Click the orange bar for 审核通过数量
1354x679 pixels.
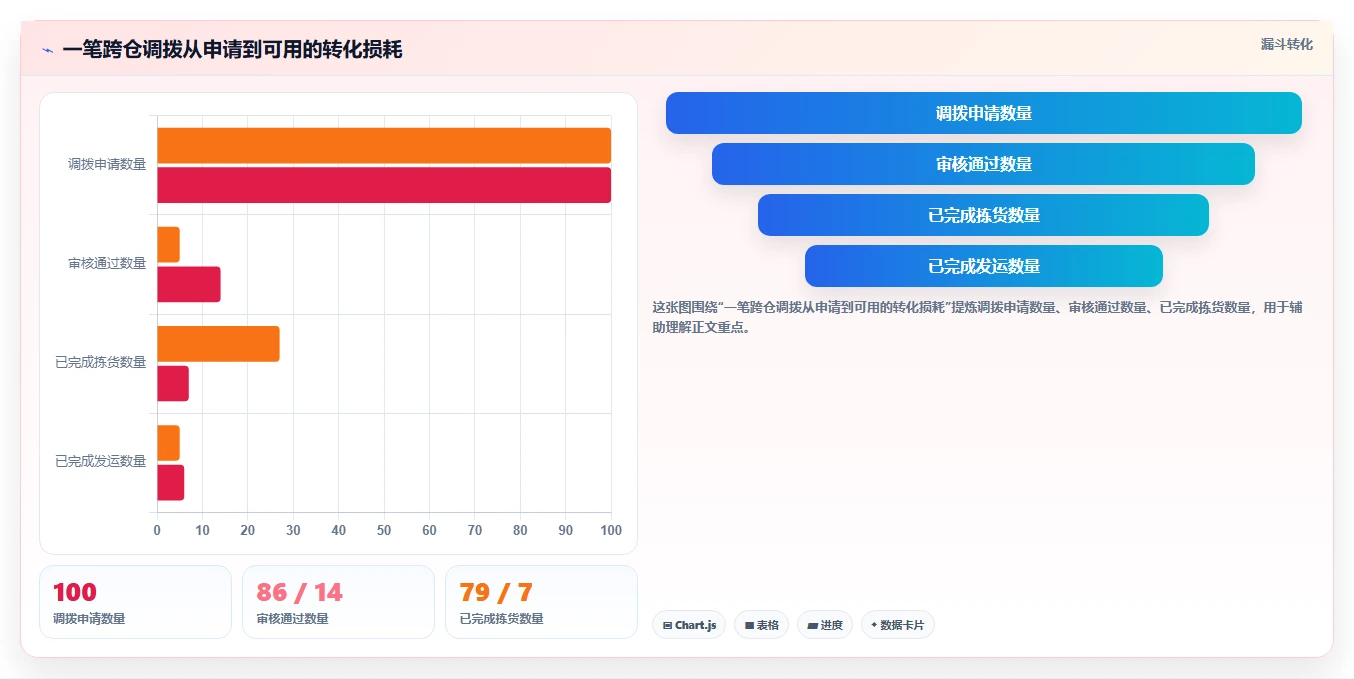[168, 245]
